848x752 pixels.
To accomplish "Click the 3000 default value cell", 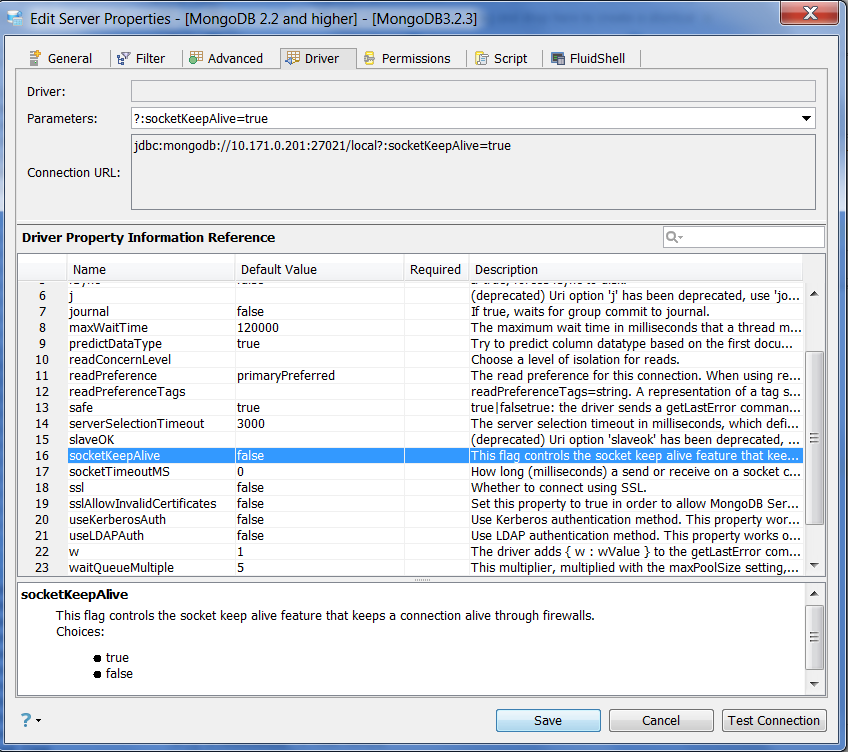I will 319,424.
